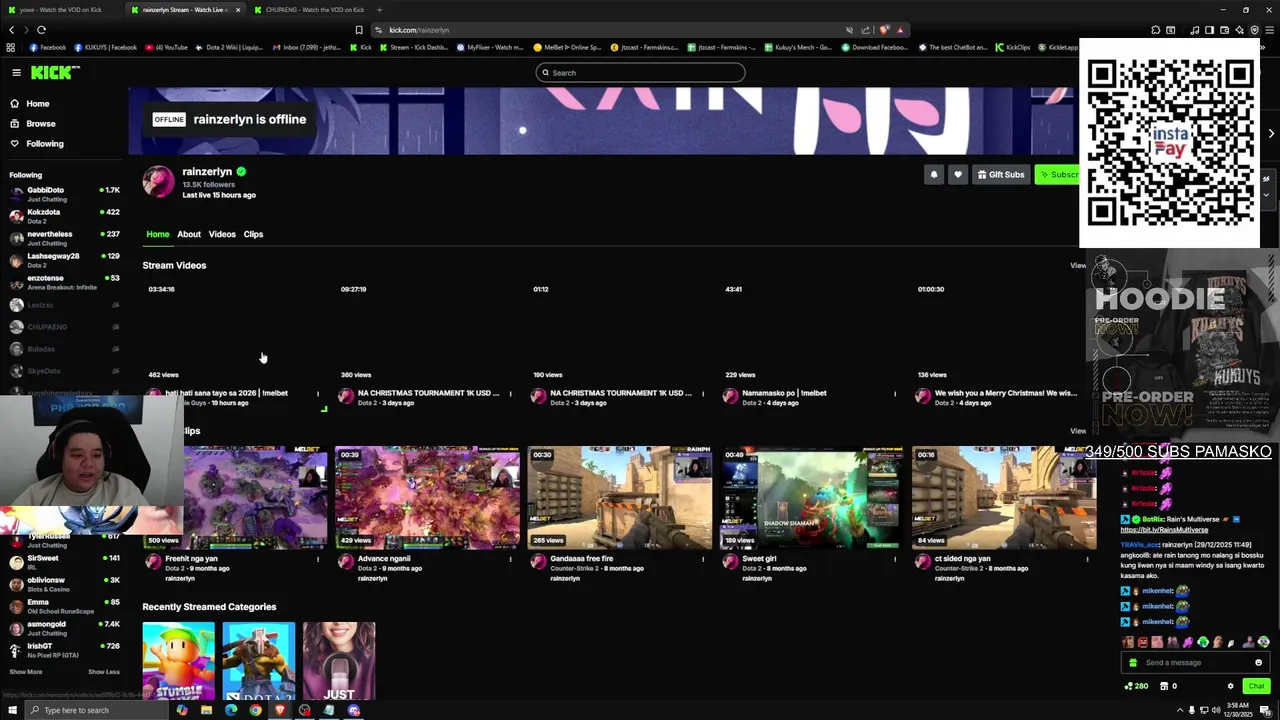Click the chat shop icon showing 0
The width and height of the screenshot is (1280, 720).
[x=1167, y=686]
